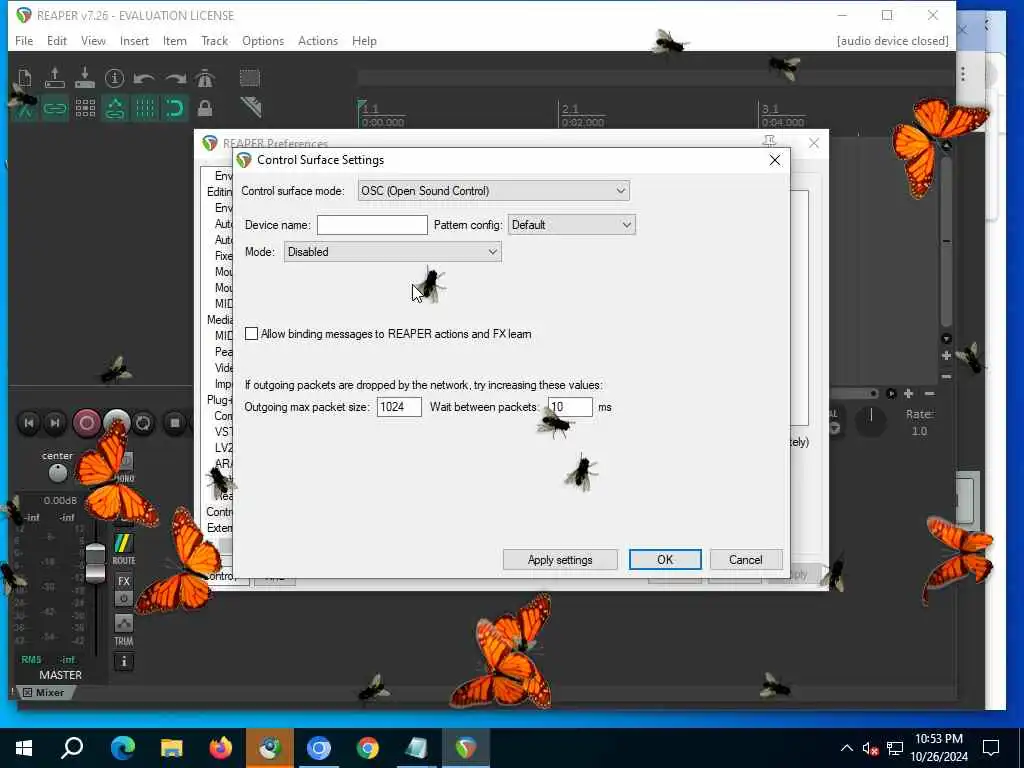Toggle grid lines icon
This screenshot has width=1024, height=768.
coord(145,108)
